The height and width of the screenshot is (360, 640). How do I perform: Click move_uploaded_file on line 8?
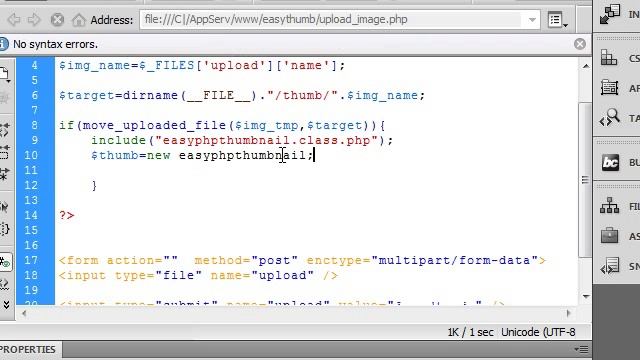pos(154,125)
